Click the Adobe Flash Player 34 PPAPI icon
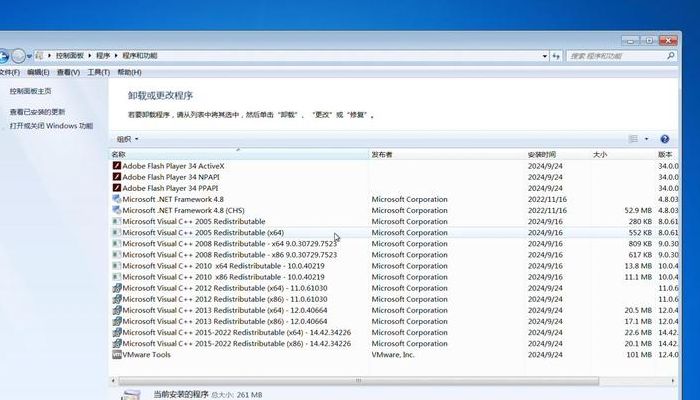700x400 pixels. click(117, 188)
